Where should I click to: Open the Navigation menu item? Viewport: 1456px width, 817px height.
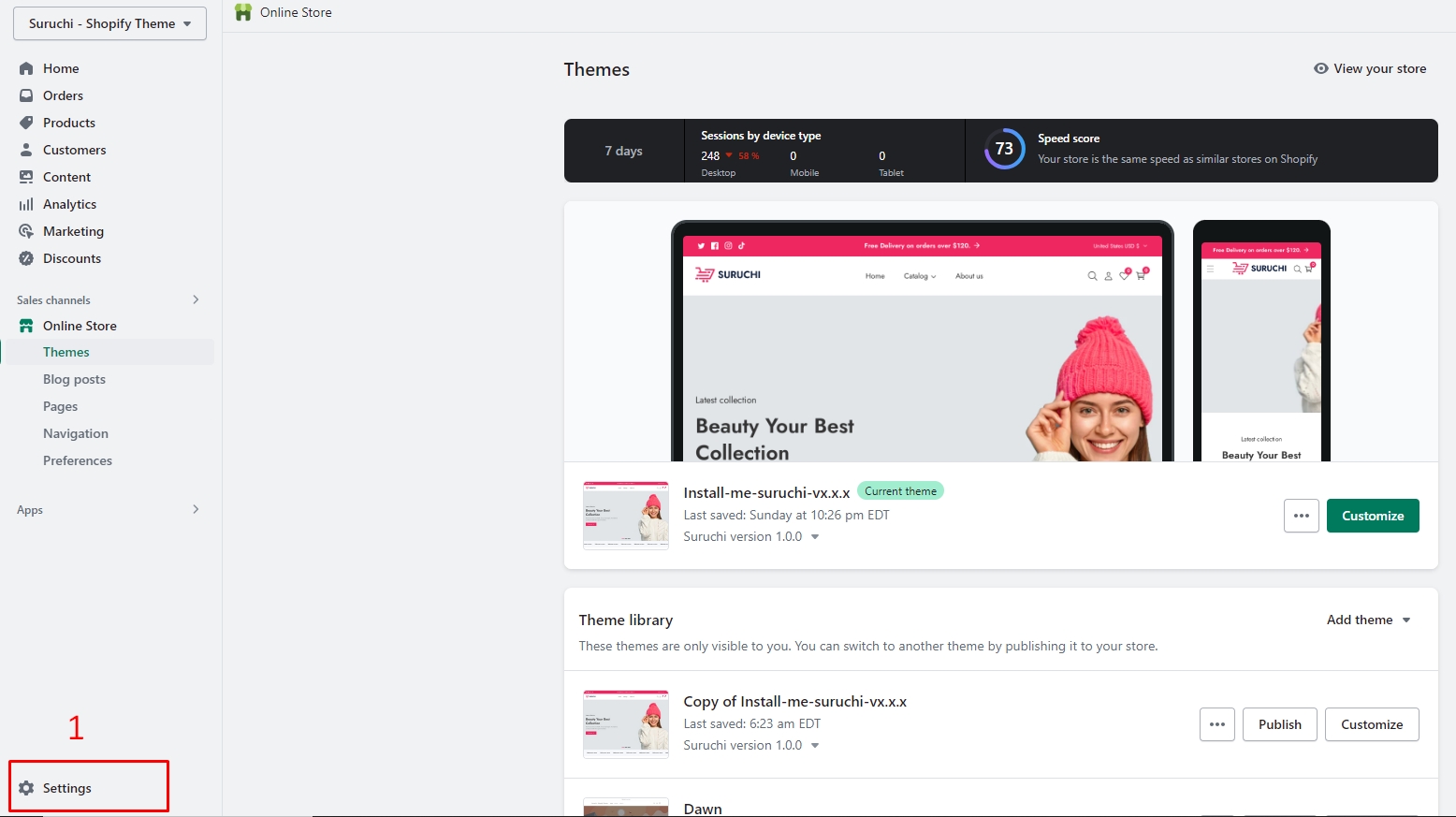(76, 433)
